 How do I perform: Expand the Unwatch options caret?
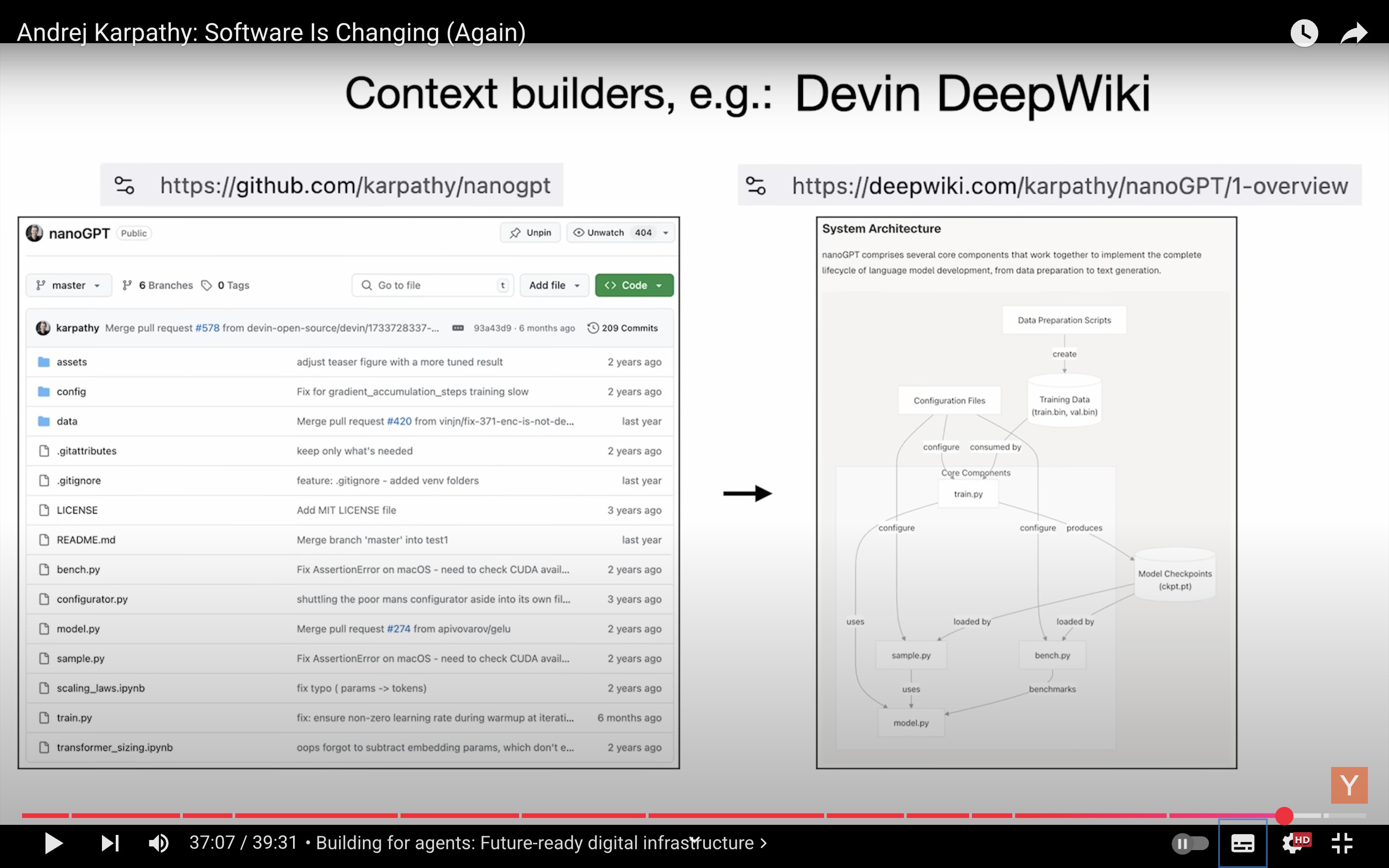(666, 232)
